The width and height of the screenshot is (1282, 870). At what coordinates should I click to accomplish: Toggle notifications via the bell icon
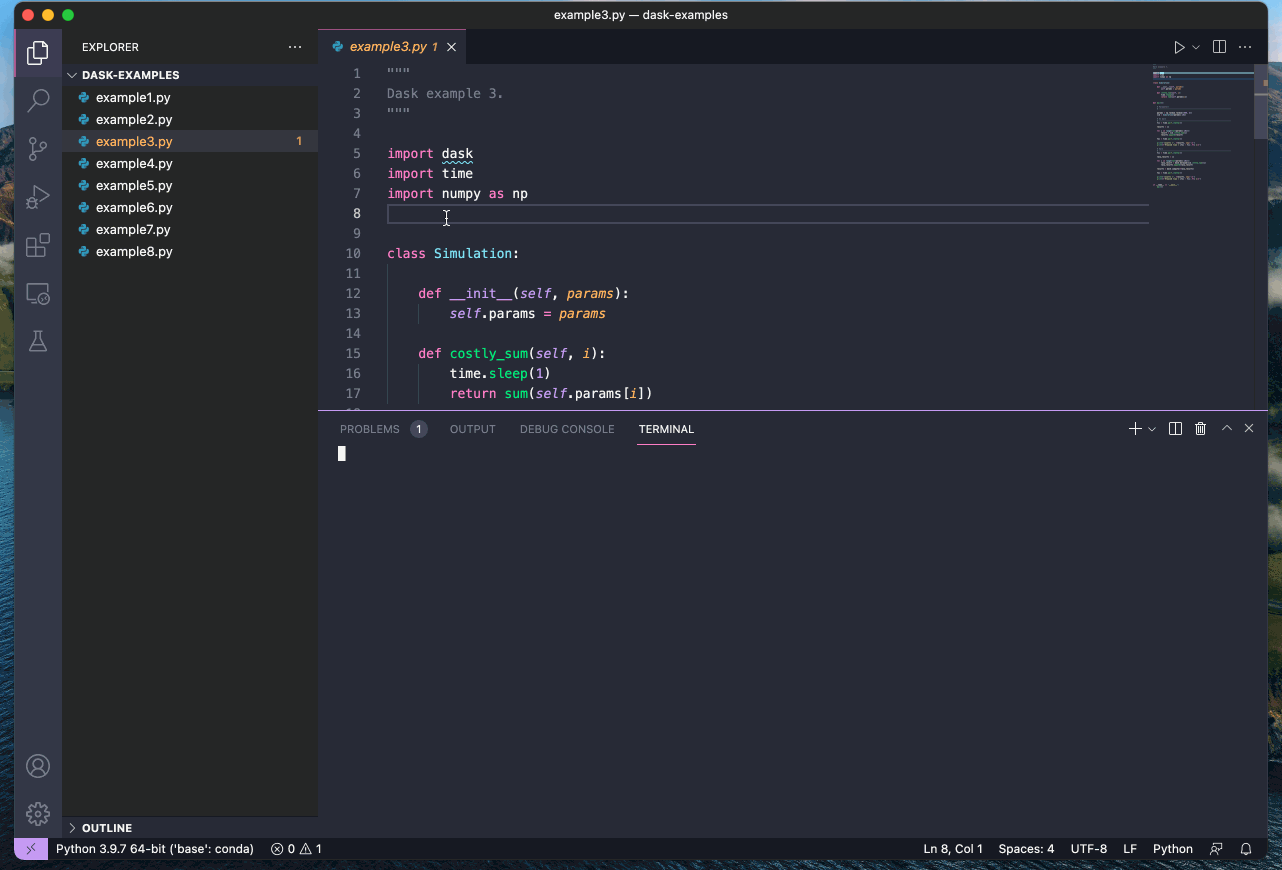pos(1245,848)
